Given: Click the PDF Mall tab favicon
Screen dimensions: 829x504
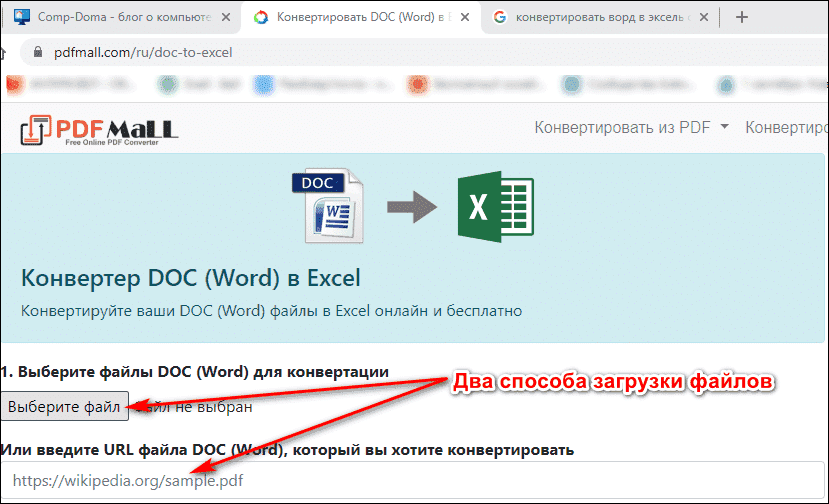Looking at the screenshot, I should (x=261, y=17).
